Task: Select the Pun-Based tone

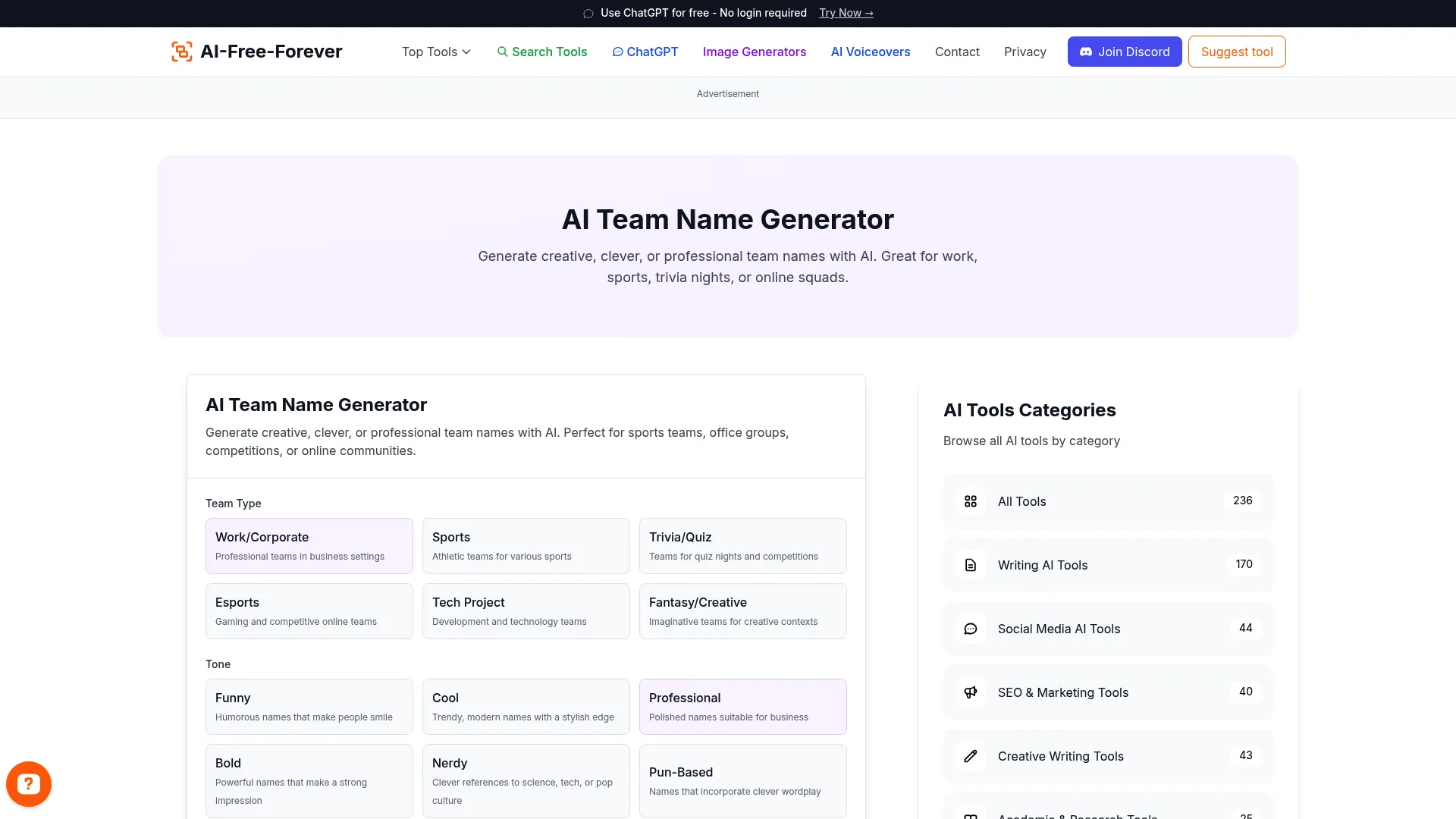Action: 742,780
